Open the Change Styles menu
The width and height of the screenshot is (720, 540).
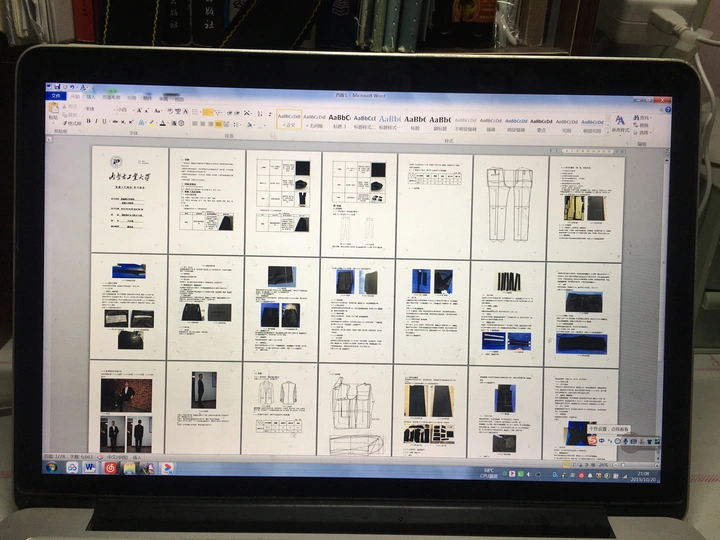pos(621,122)
